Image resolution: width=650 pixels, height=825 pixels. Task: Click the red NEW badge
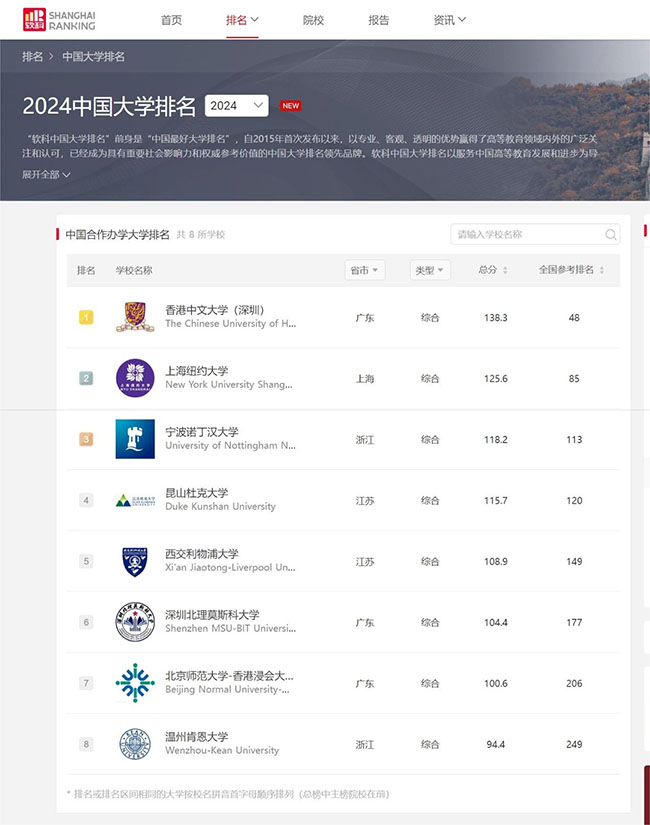[x=290, y=106]
